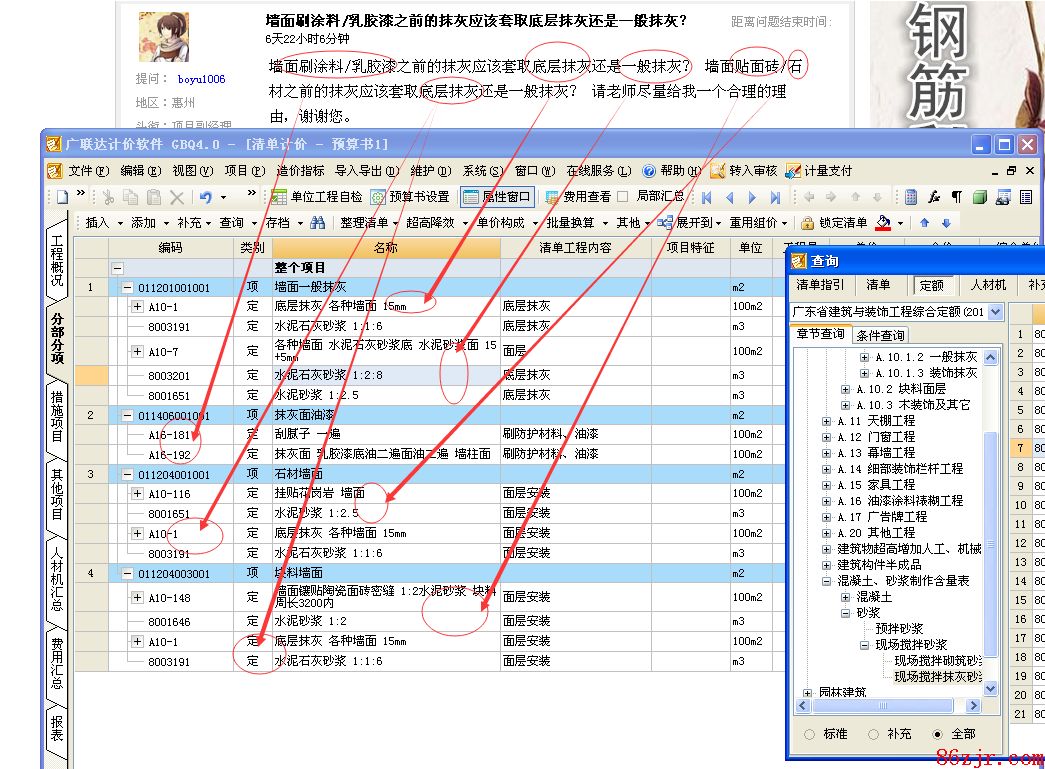Click the undo arrow icon in toolbar
The height and width of the screenshot is (769, 1045).
pos(205,197)
